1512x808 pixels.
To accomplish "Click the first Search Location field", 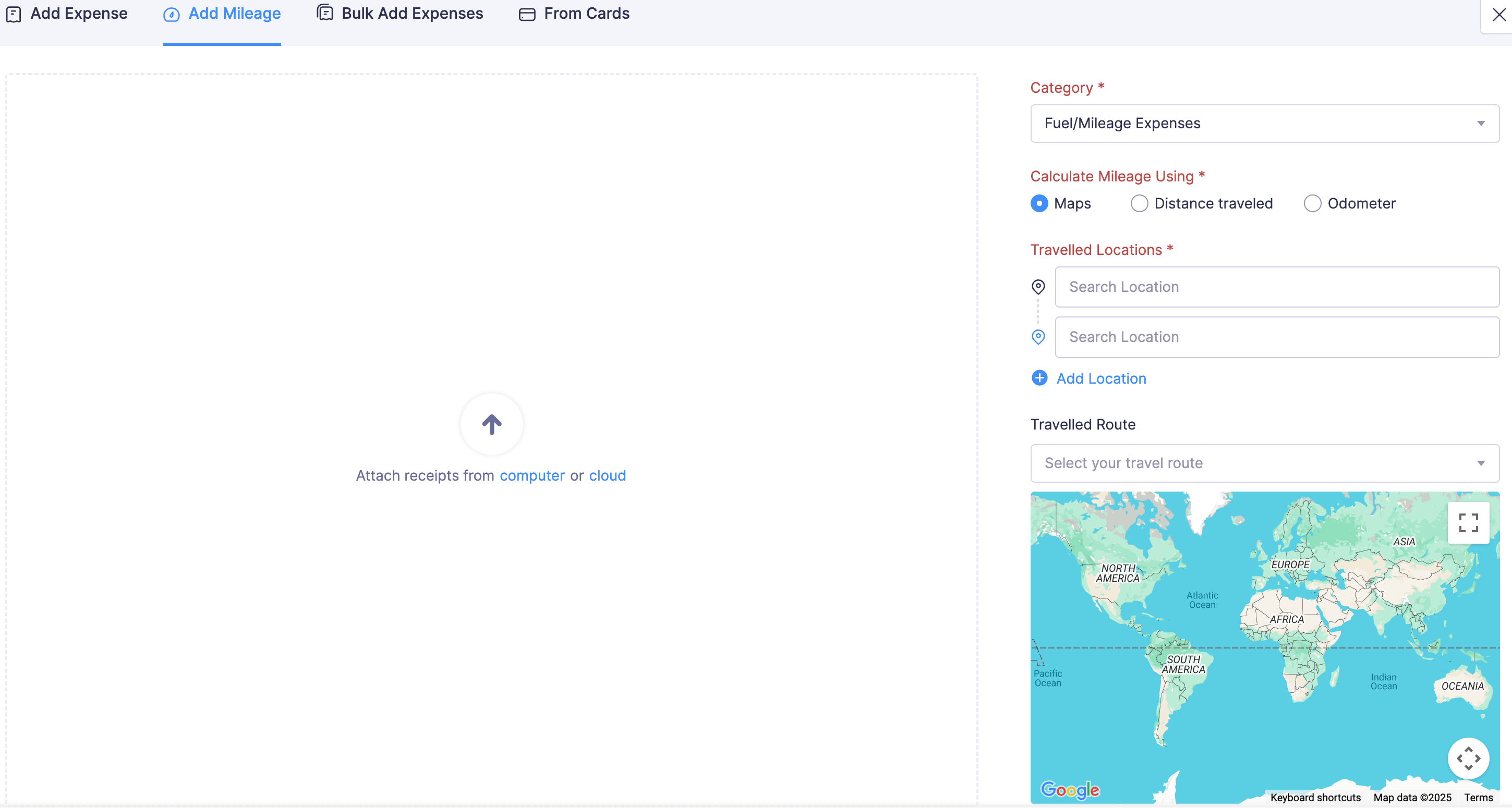I will pos(1277,287).
